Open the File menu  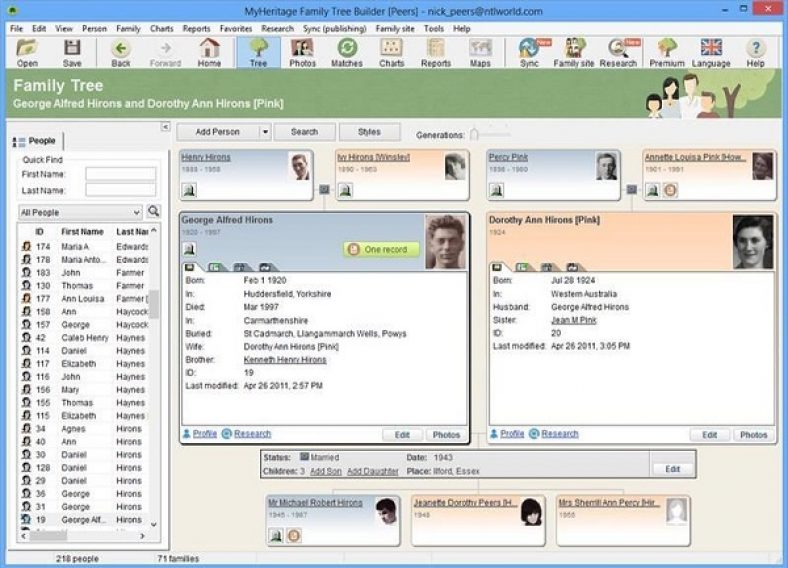click(16, 29)
